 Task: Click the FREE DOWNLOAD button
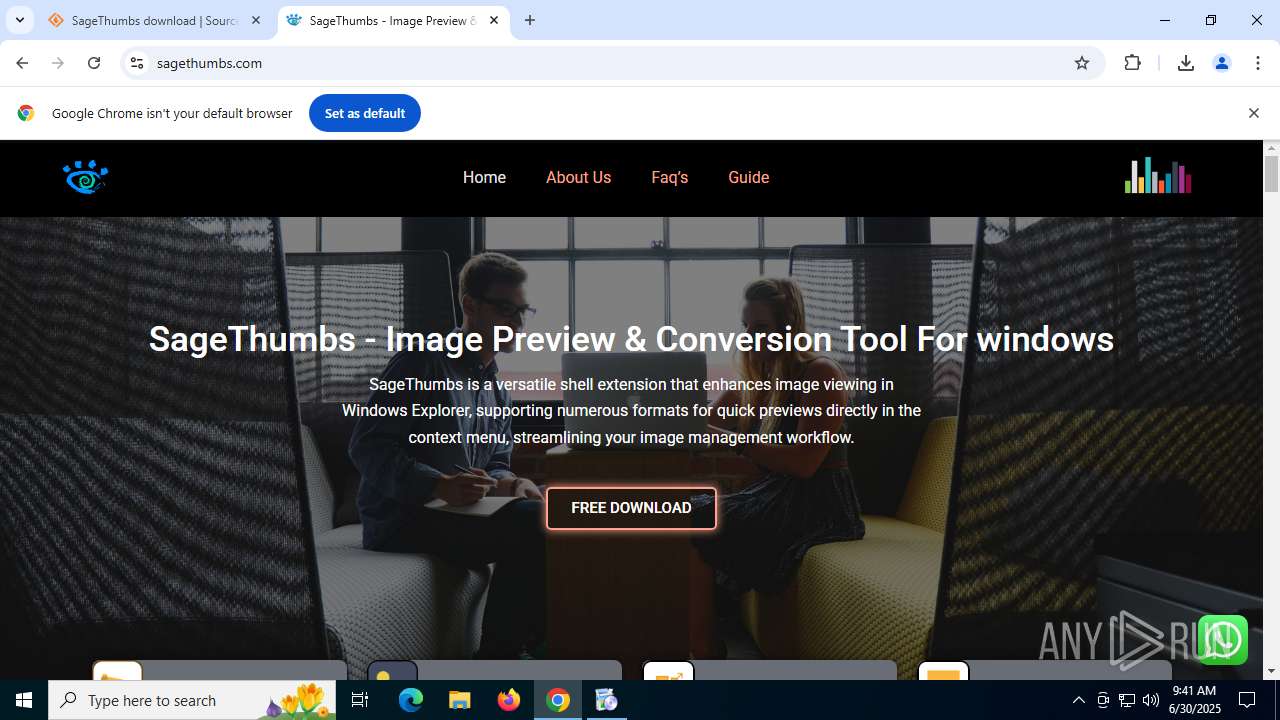point(631,508)
